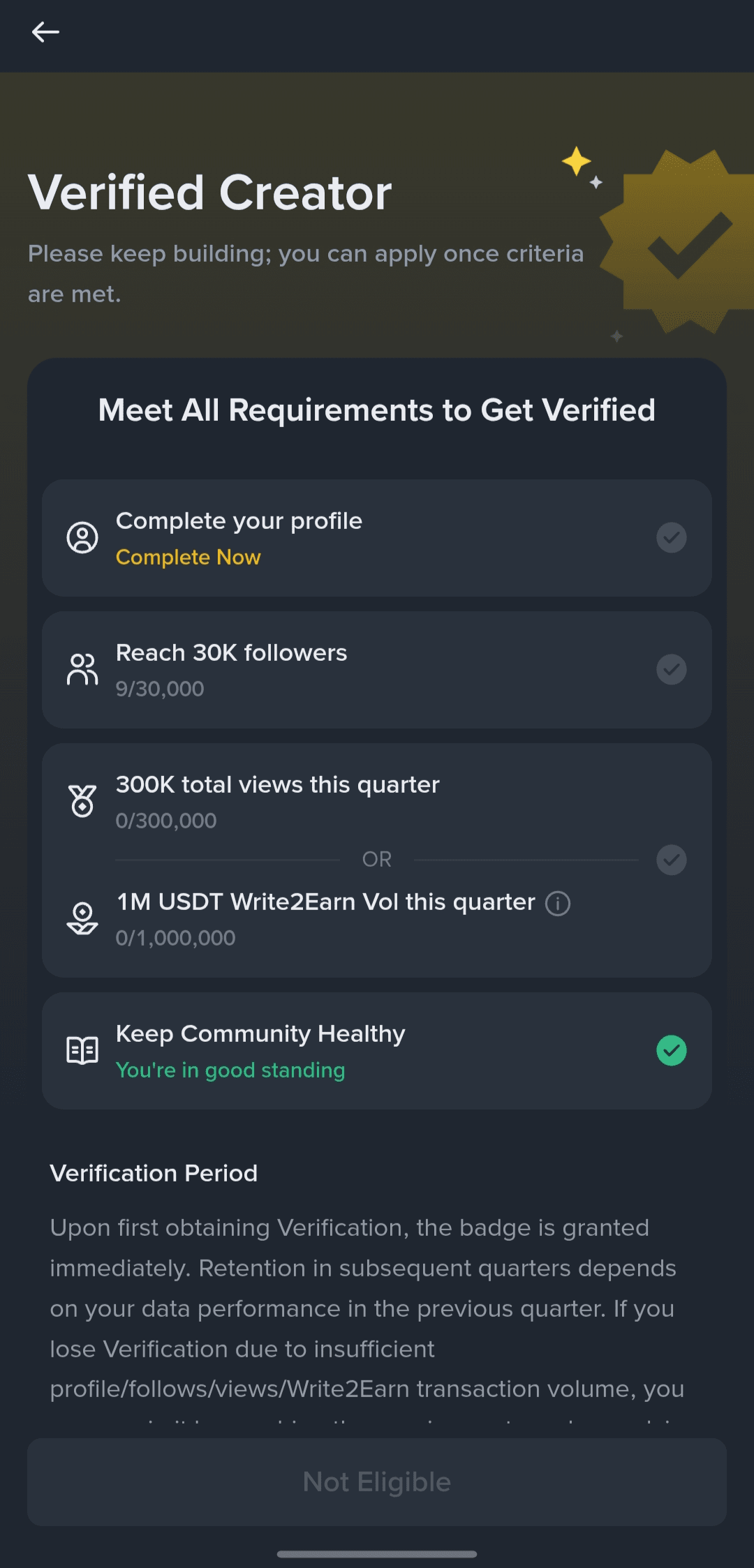The height and width of the screenshot is (1568, 754).
Task: Click the green good standing checkmark
Action: coord(671,1050)
